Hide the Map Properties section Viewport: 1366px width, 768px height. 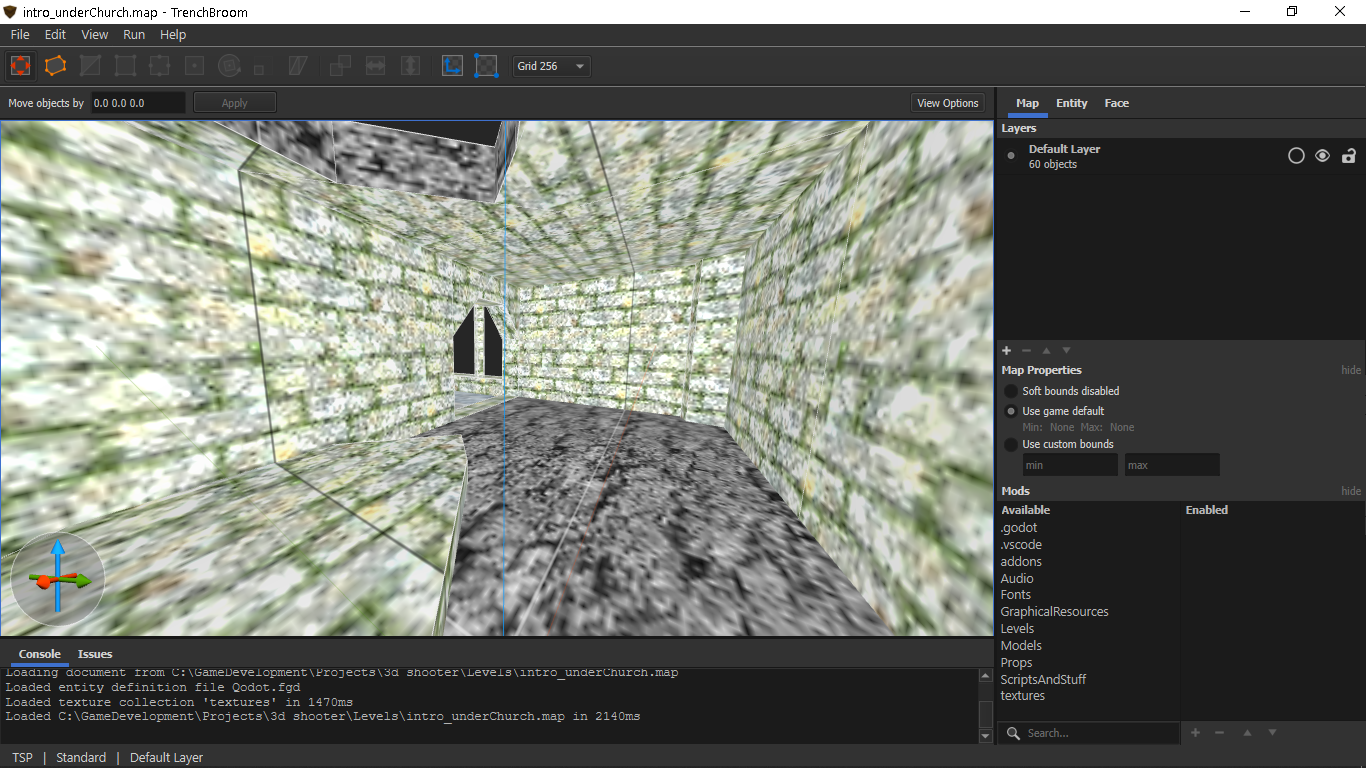1350,370
